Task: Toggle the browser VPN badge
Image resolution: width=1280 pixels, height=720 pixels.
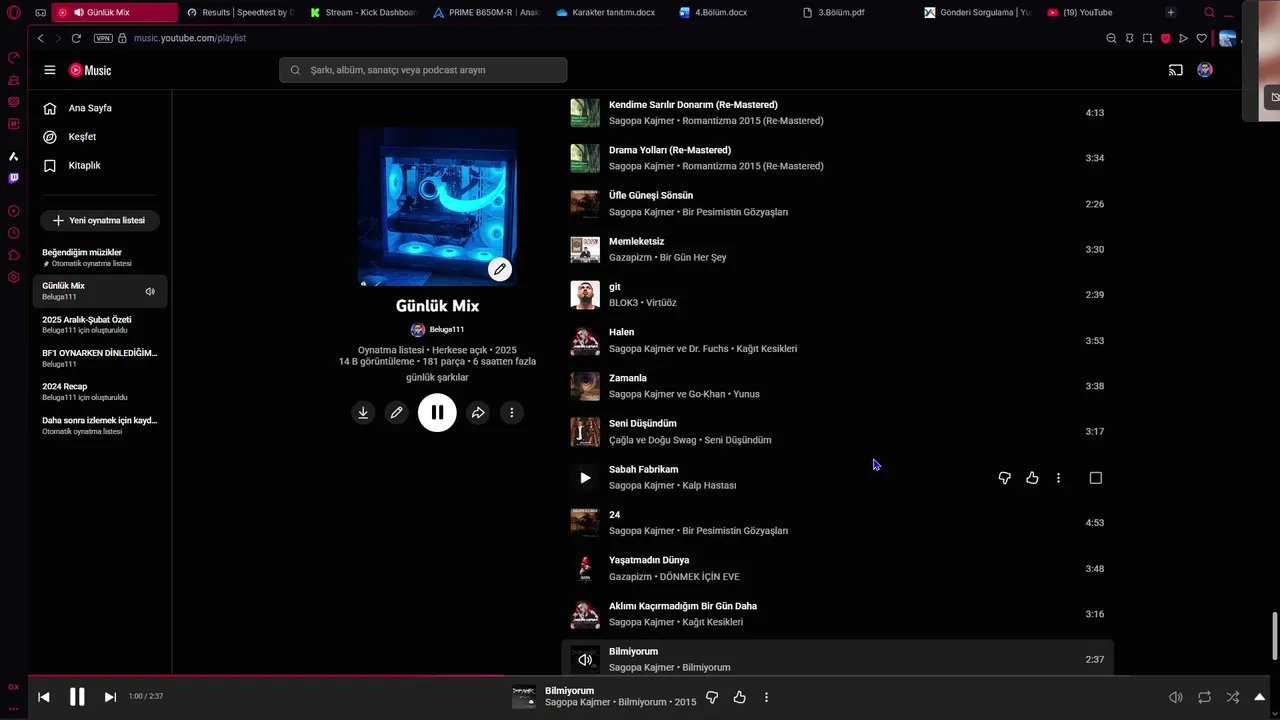Action: click(x=103, y=38)
